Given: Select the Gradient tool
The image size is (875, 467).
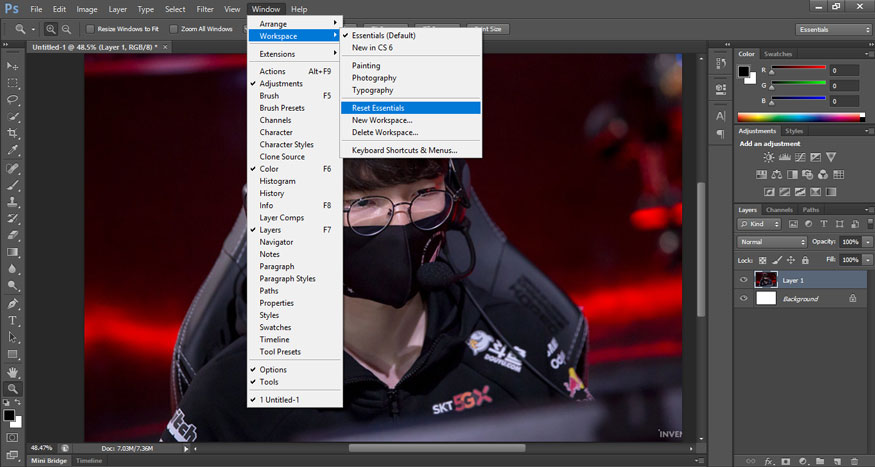Looking at the screenshot, I should (12, 252).
